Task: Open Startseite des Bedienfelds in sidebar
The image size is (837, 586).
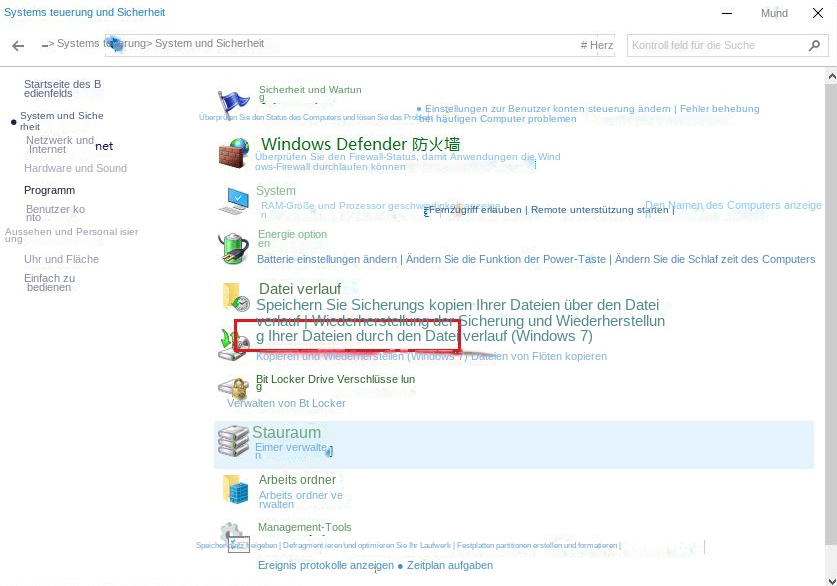Action: 62,89
